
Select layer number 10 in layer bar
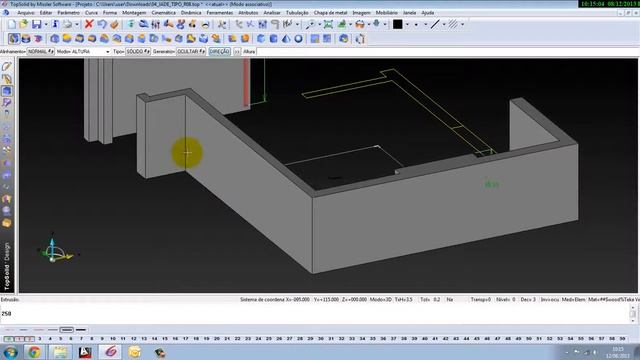coord(113,339)
